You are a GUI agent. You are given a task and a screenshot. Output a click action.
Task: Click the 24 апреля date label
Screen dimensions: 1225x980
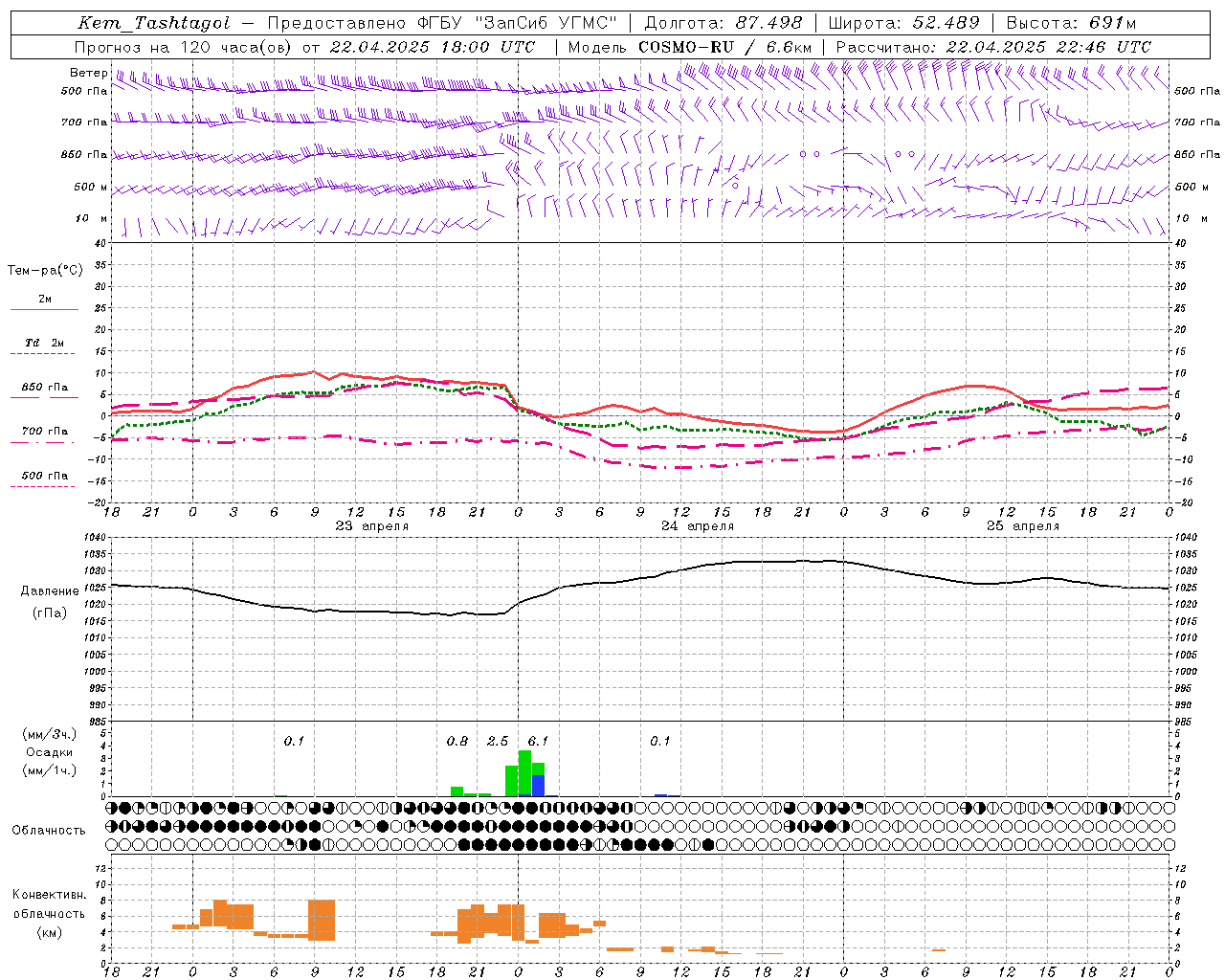click(x=698, y=526)
